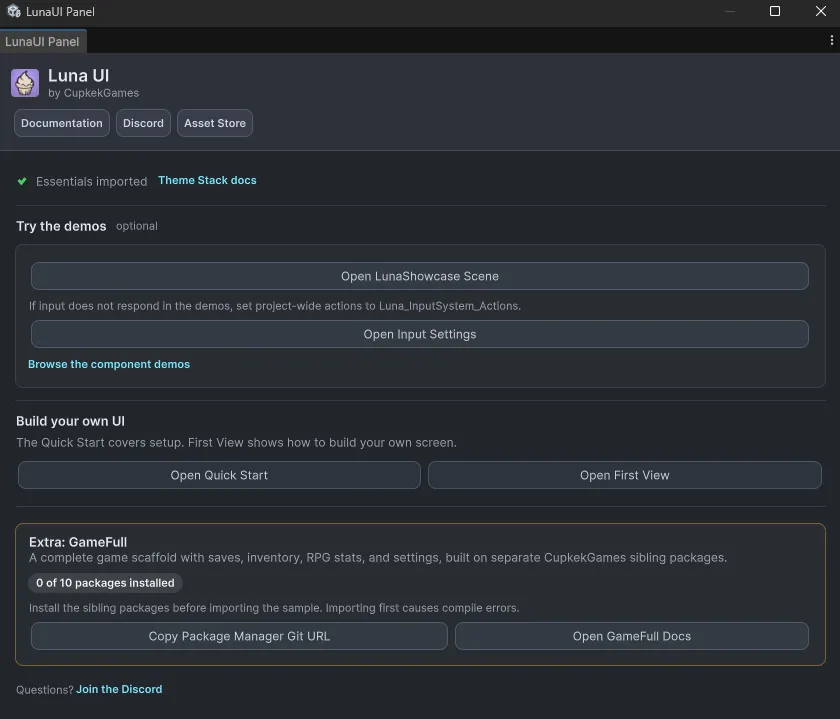Follow the Join the Discord link
Viewport: 840px width, 719px height.
tap(119, 690)
